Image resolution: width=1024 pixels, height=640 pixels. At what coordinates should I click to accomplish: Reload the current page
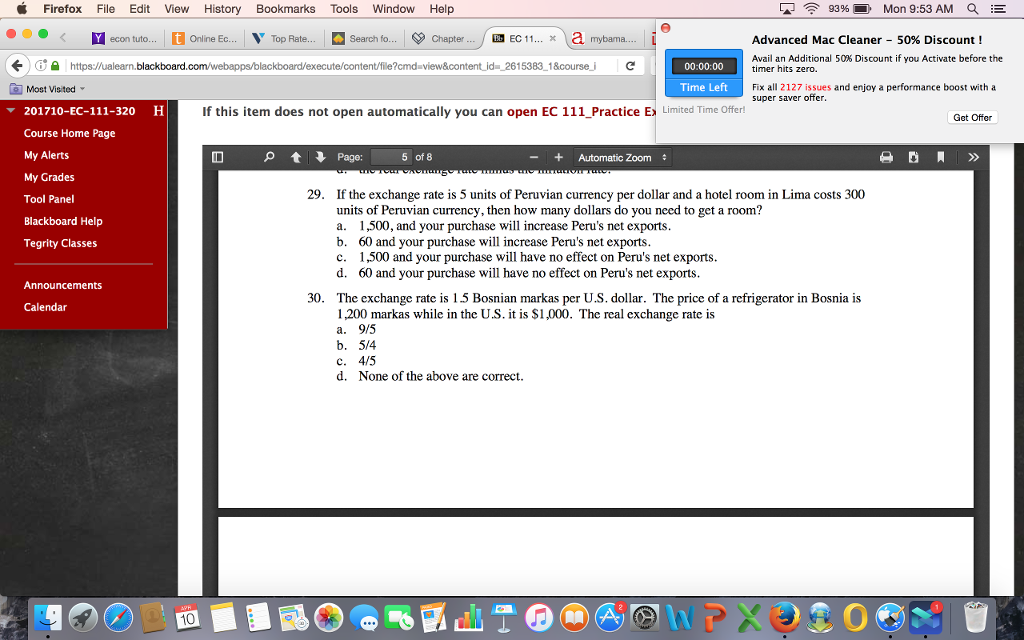pos(630,66)
